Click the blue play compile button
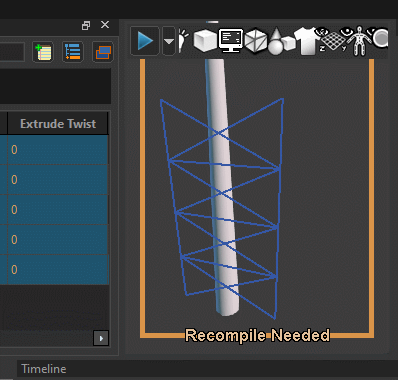398x380 pixels. point(145,41)
